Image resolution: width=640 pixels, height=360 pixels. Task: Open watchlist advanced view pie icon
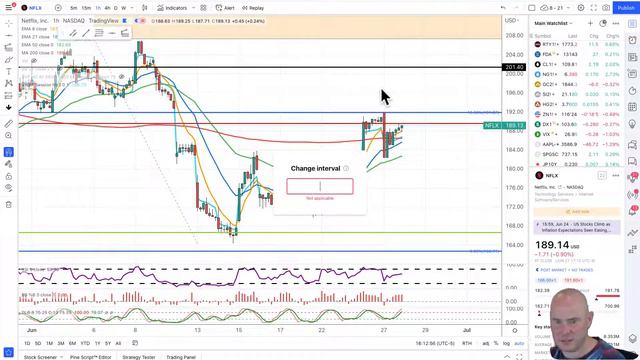[x=603, y=23]
